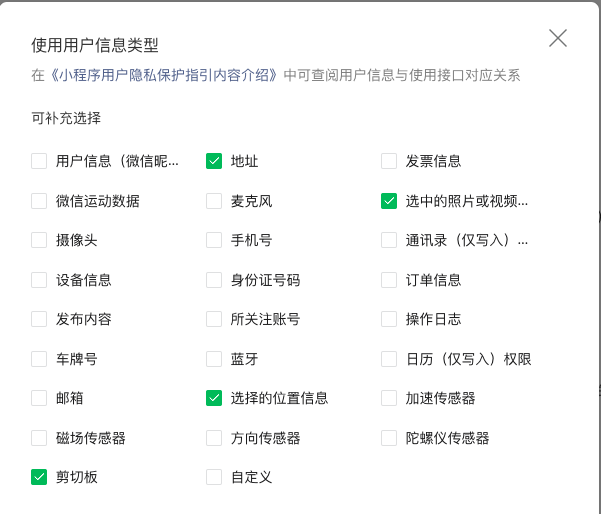Select the 手机号 checkbox

coord(214,240)
